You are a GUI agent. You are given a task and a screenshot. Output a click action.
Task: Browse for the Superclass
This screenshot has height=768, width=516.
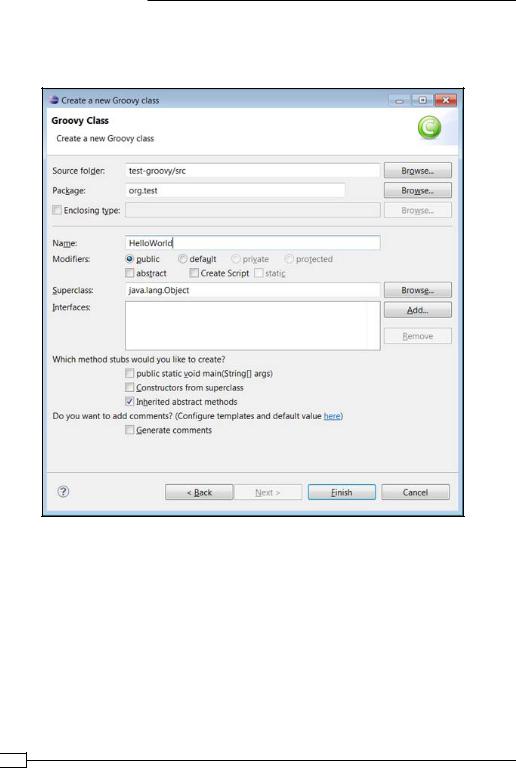(x=418, y=290)
